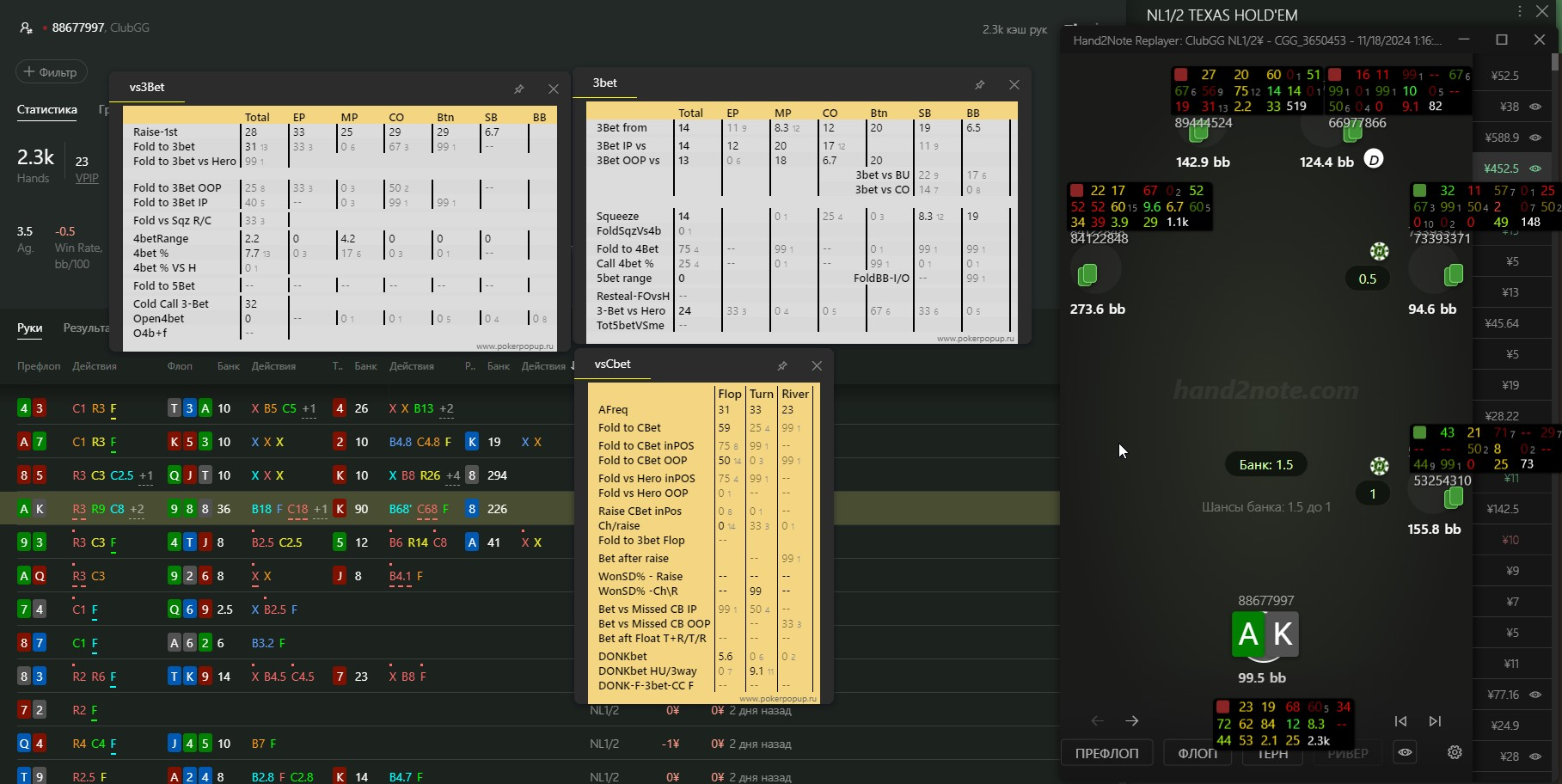Click green cards icon of player 53254310
Viewport: 1562px width, 784px height.
point(1454,497)
